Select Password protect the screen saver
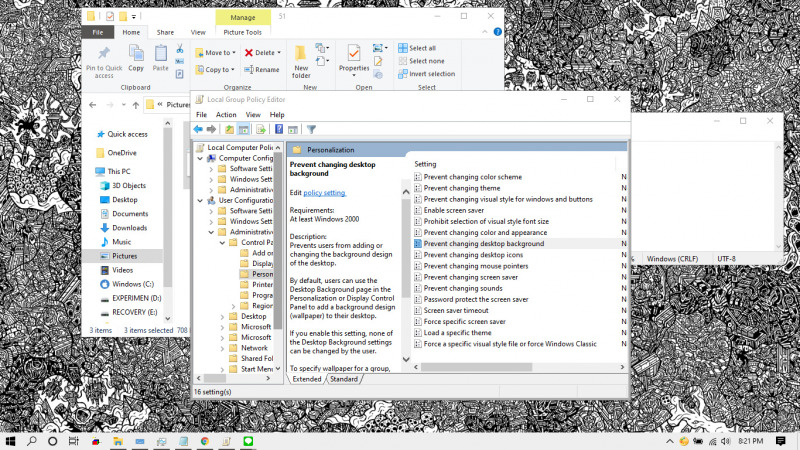 (476, 299)
